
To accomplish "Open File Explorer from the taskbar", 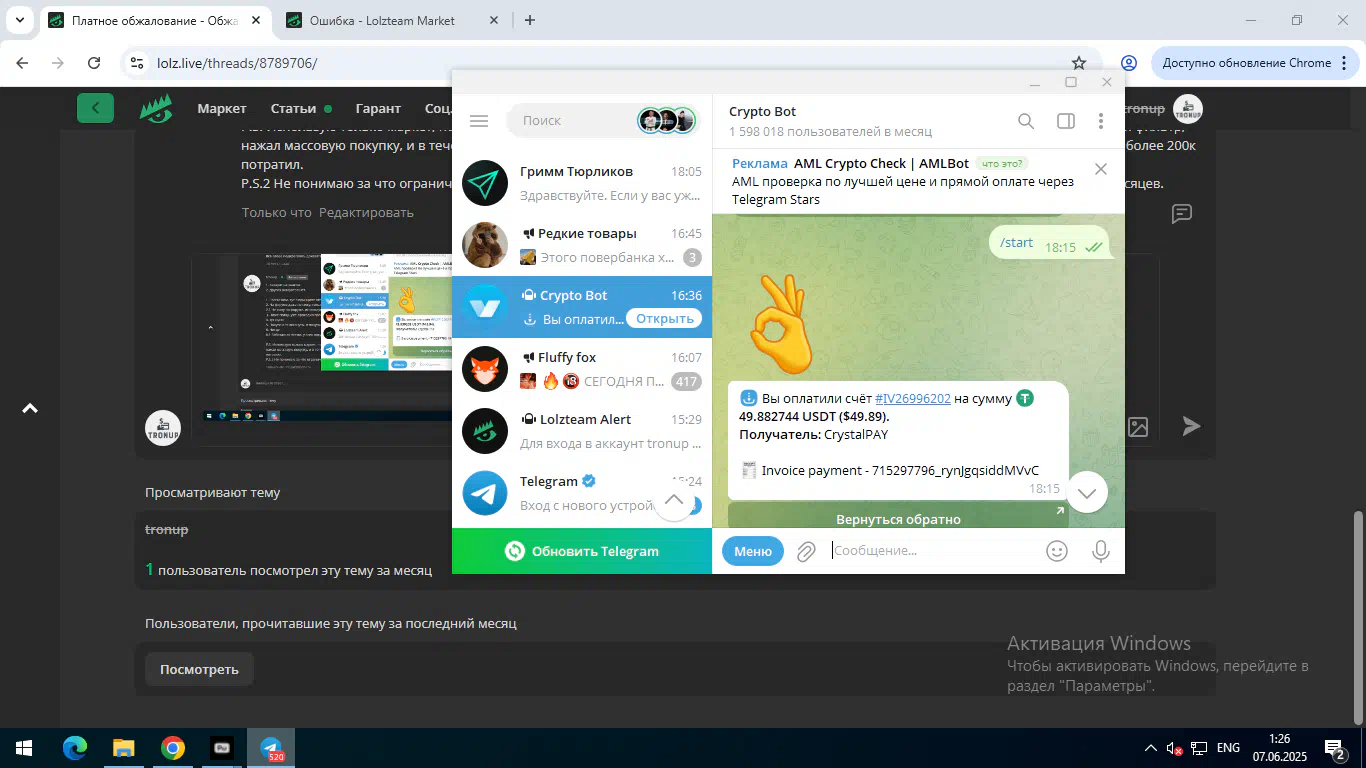I will 124,748.
